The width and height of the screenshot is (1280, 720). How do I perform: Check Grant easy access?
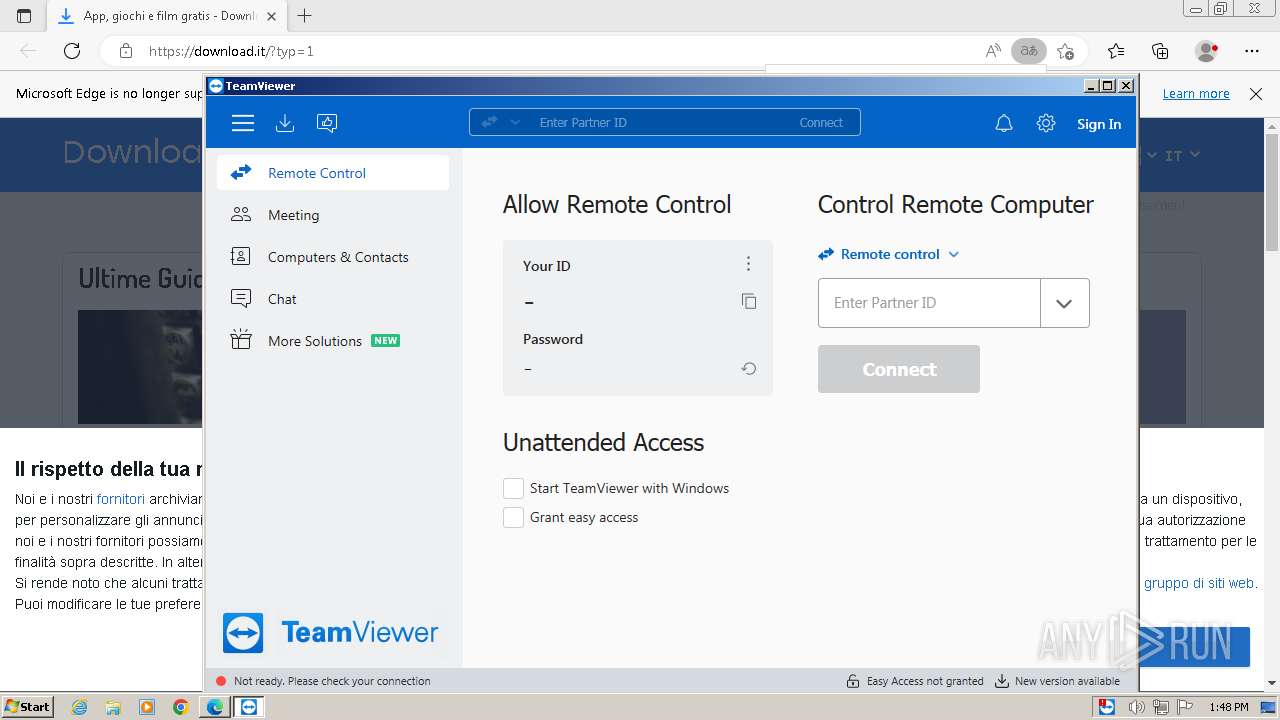pyautogui.click(x=513, y=517)
